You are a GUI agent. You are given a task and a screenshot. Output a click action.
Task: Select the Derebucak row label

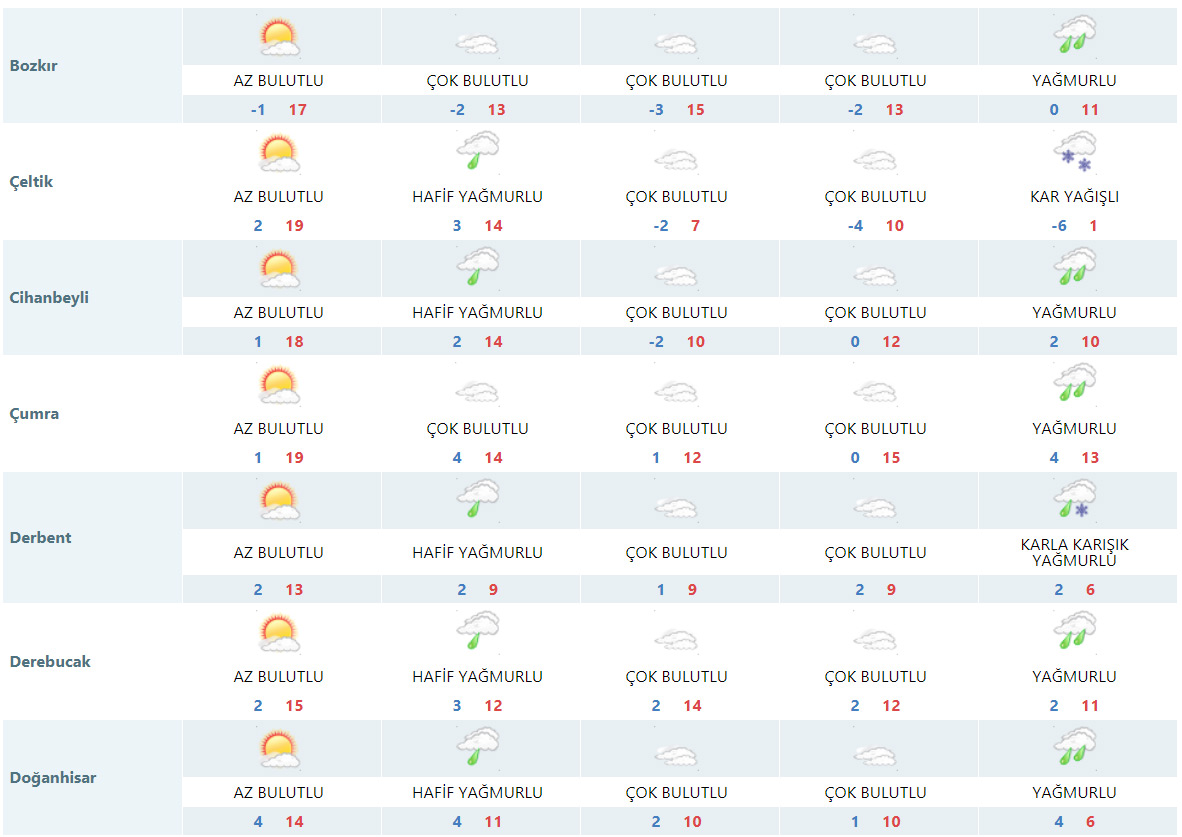coord(50,662)
